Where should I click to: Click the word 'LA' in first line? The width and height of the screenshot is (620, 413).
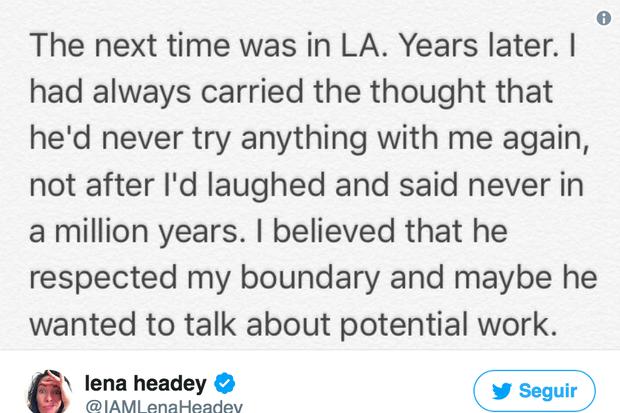coord(364,45)
